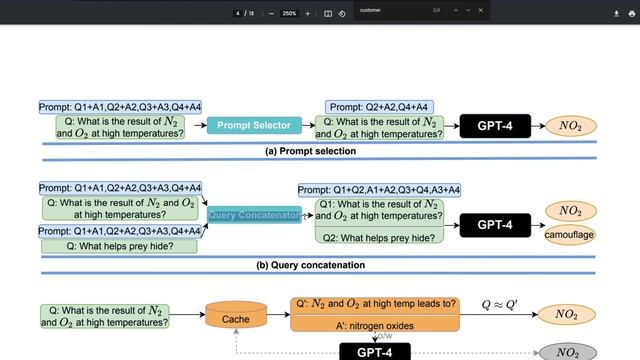This screenshot has width=640, height=360.
Task: Download the PDF file
Action: pyautogui.click(x=616, y=13)
